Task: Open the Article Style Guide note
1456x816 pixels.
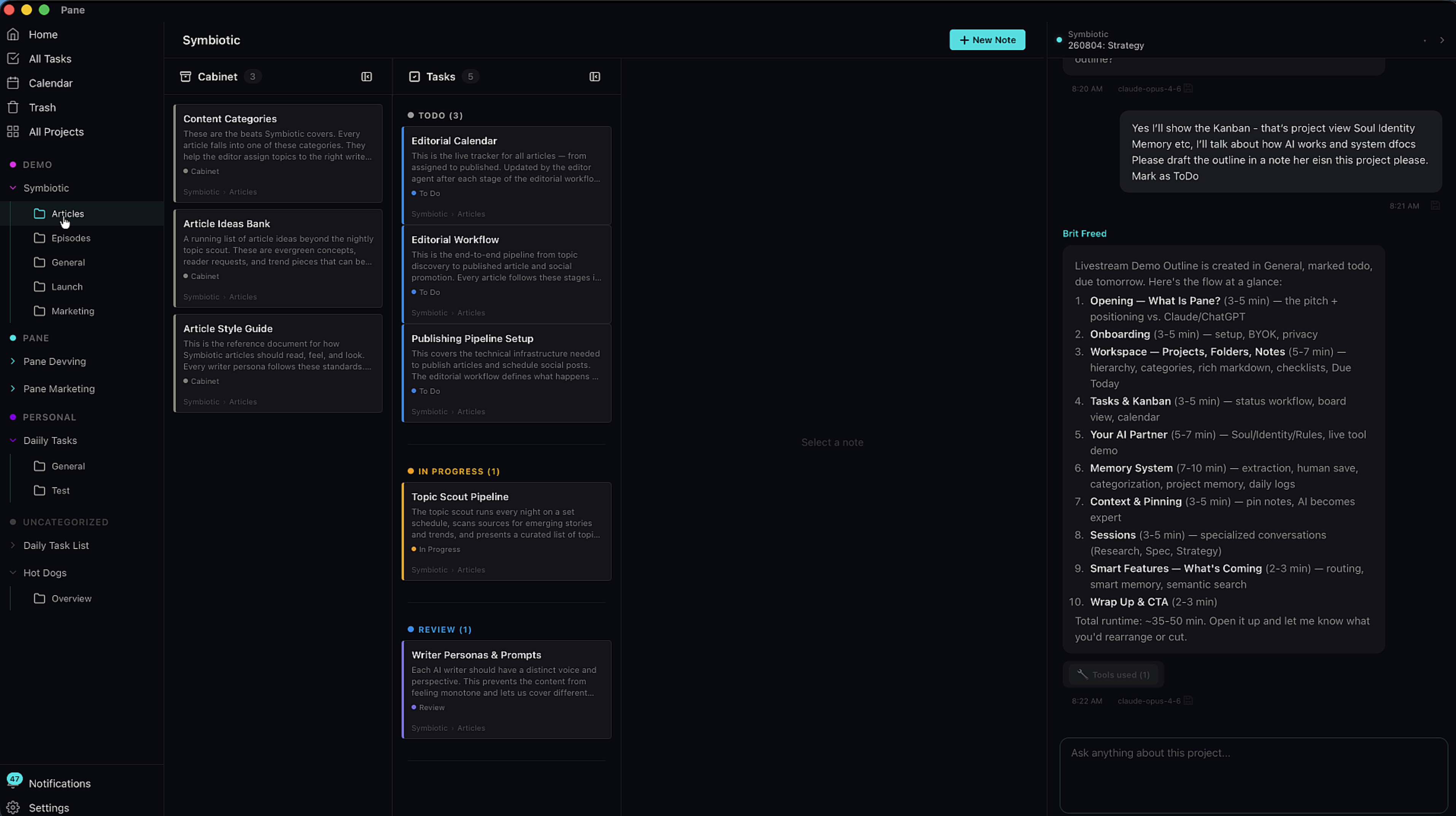Action: click(x=278, y=364)
